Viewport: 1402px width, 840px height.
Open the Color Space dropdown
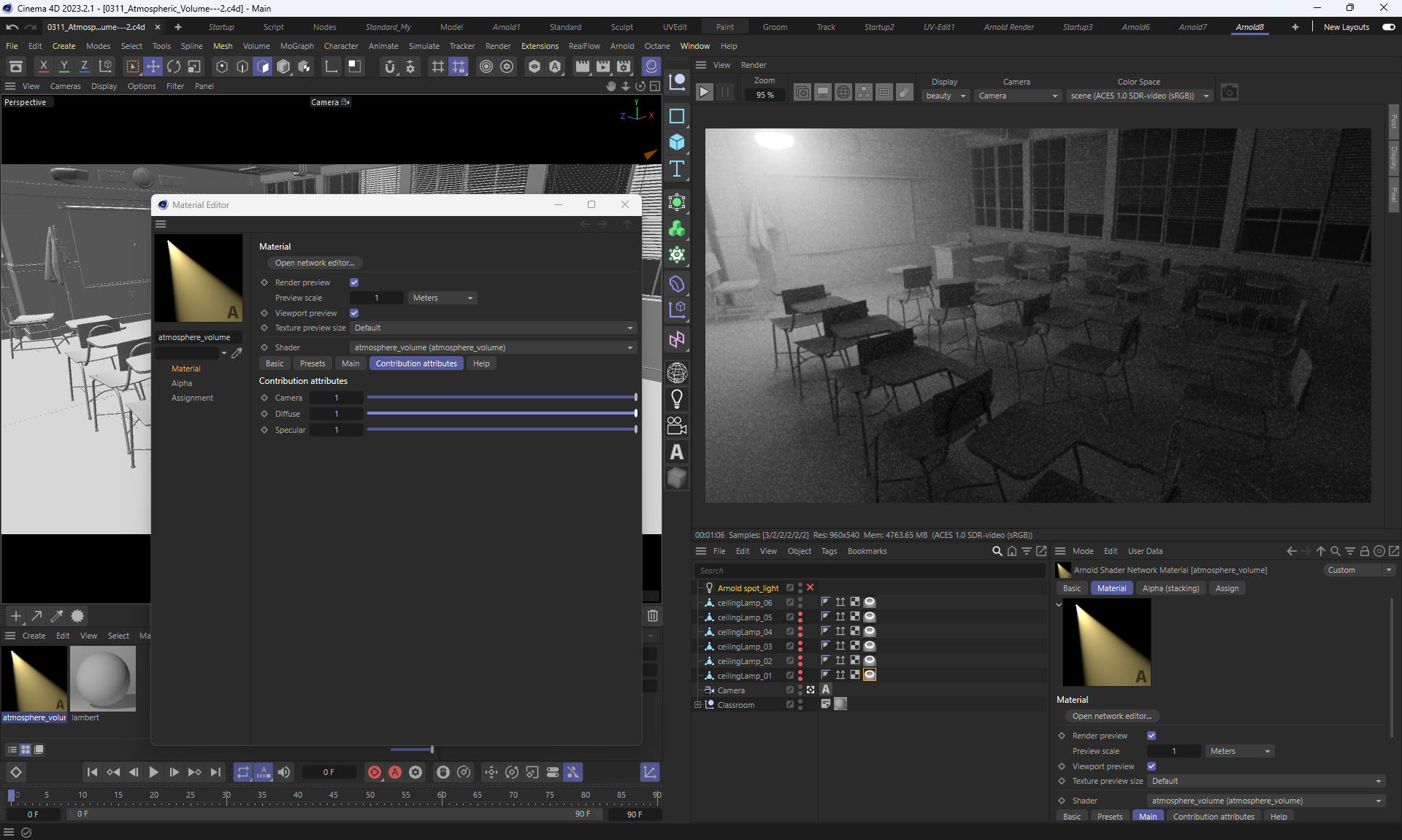pos(1138,96)
